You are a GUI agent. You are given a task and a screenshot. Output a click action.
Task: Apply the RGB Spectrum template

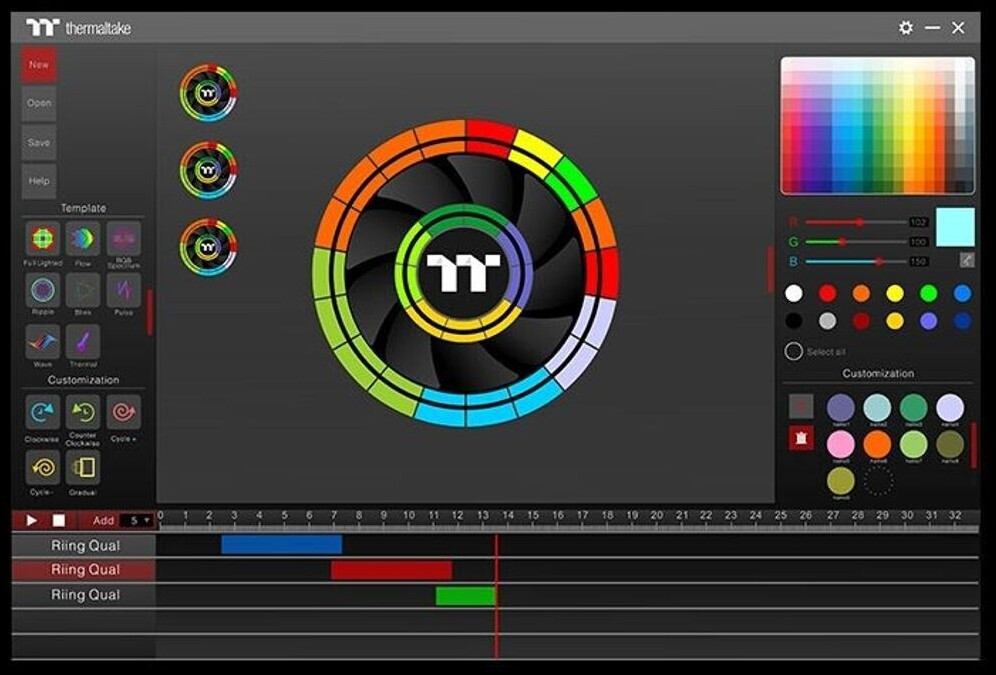(x=124, y=238)
